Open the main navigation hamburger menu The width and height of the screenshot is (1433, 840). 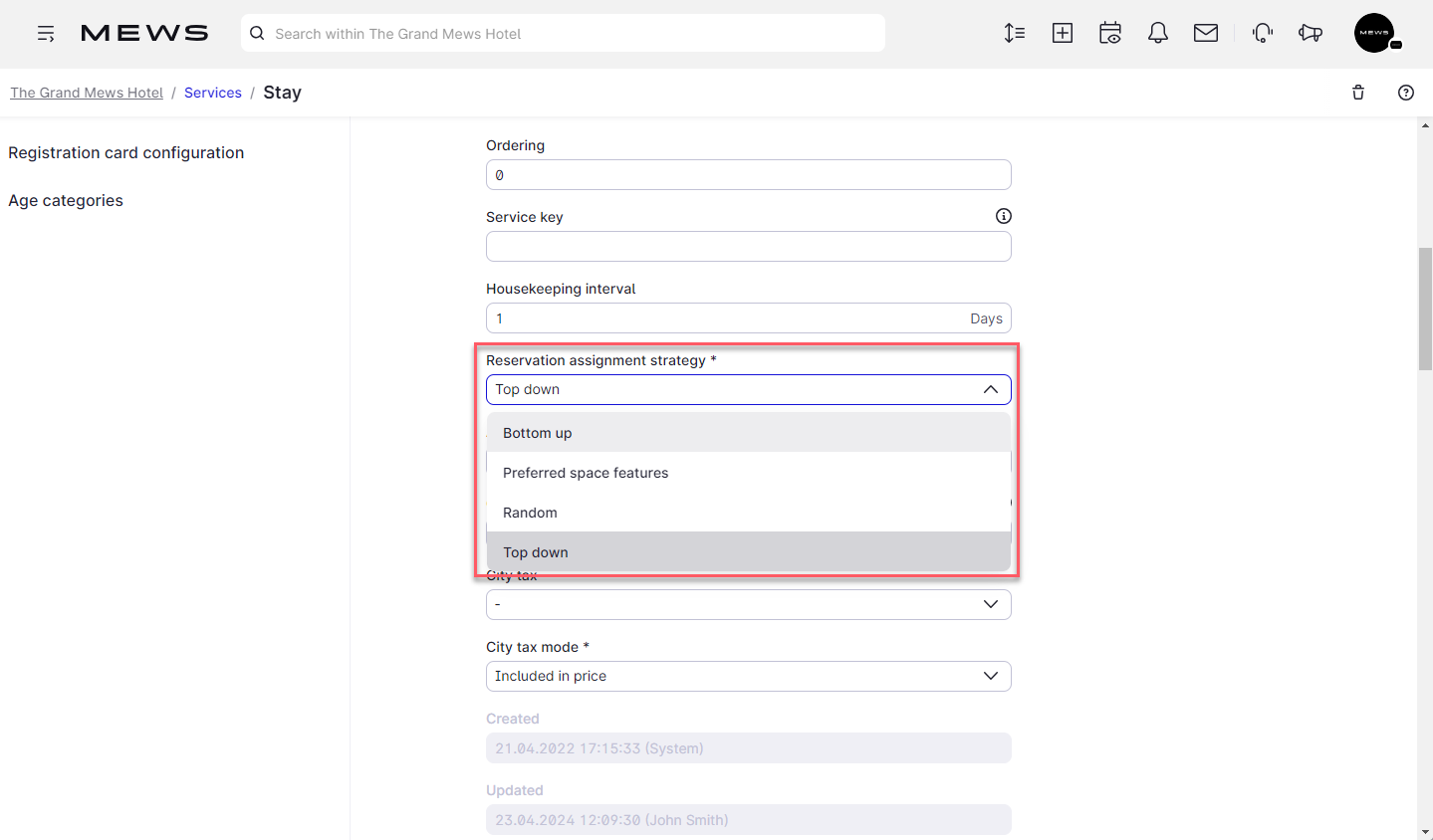tap(46, 33)
